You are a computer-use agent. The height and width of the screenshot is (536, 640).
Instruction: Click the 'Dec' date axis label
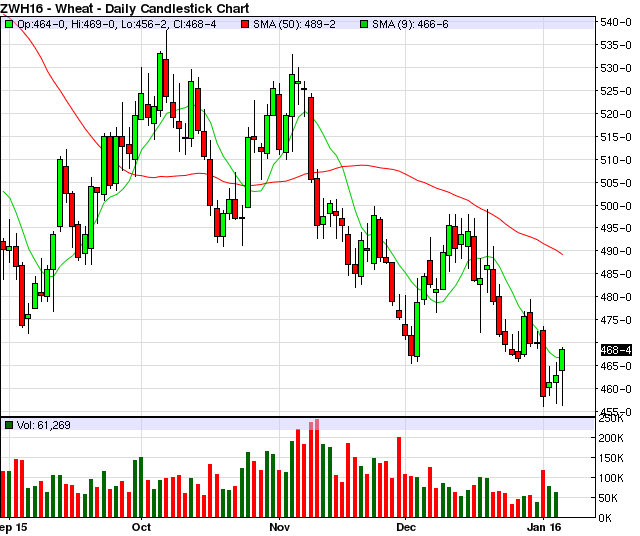pos(406,527)
